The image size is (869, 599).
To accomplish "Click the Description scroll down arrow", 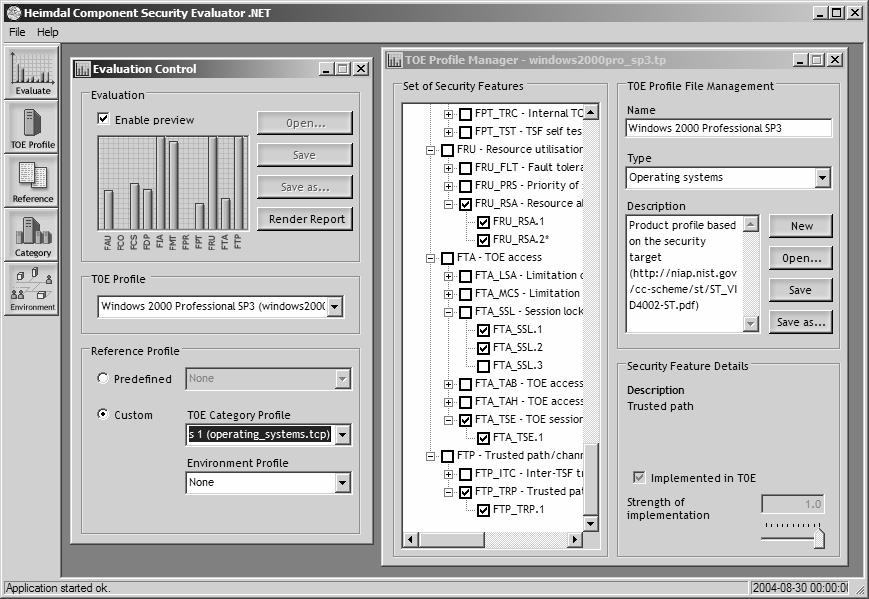I will coord(750,323).
